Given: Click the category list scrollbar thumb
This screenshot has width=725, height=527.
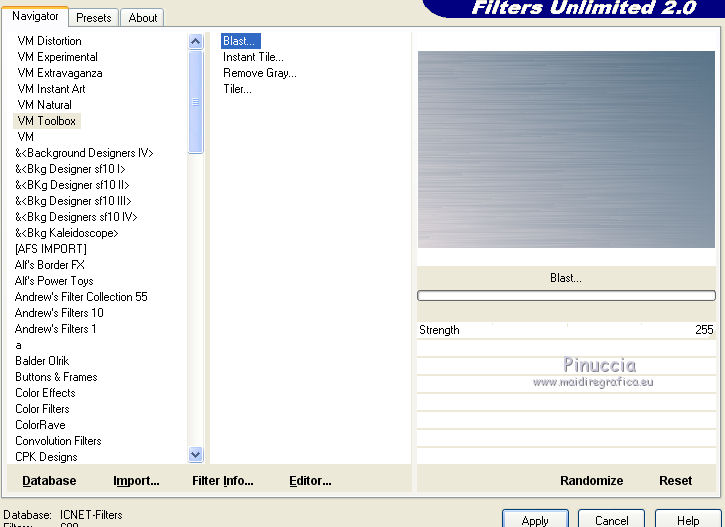Looking at the screenshot, I should tap(196, 102).
